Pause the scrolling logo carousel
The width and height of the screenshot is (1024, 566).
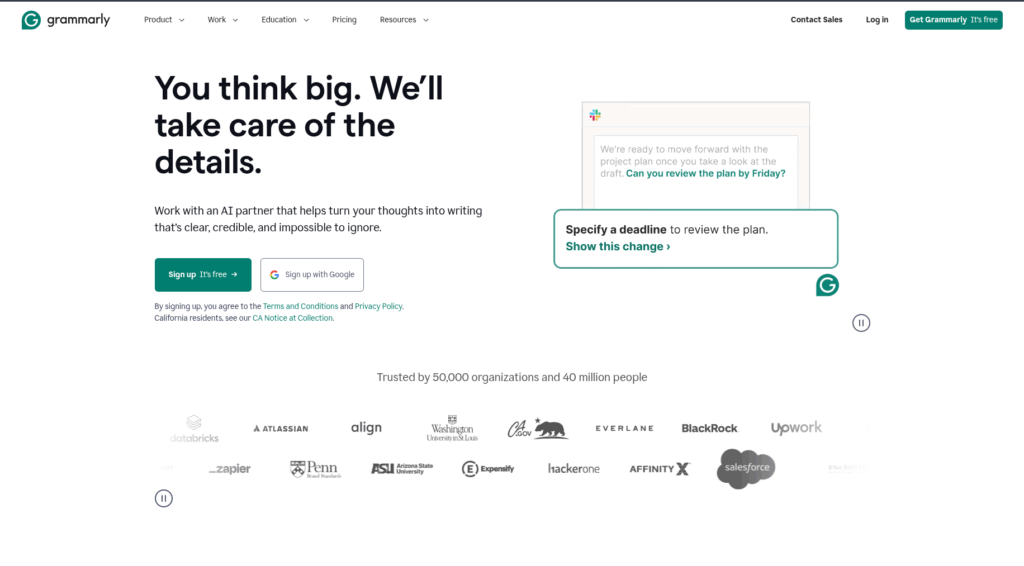pyautogui.click(x=164, y=498)
